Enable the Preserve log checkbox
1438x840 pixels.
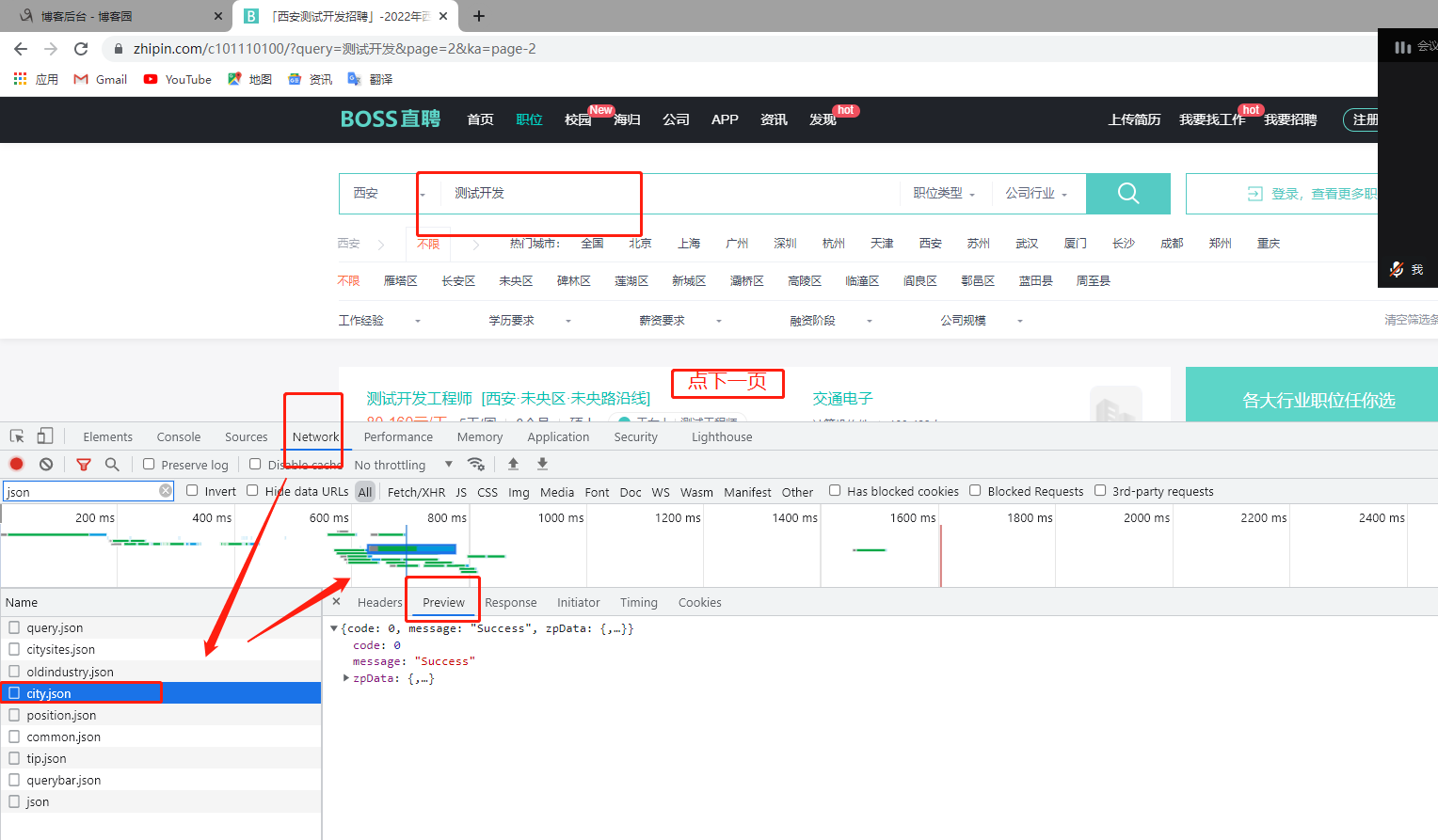click(149, 464)
